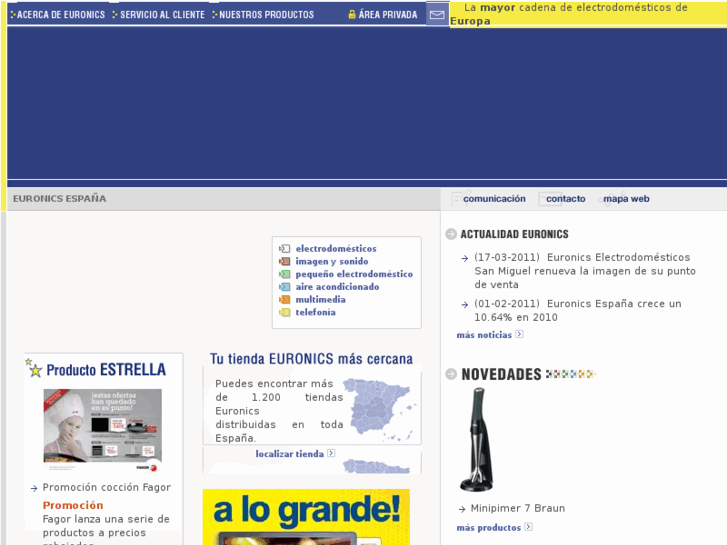Image resolution: width=727 pixels, height=545 pixels.
Task: Follow the más productos link
Action: point(489,527)
